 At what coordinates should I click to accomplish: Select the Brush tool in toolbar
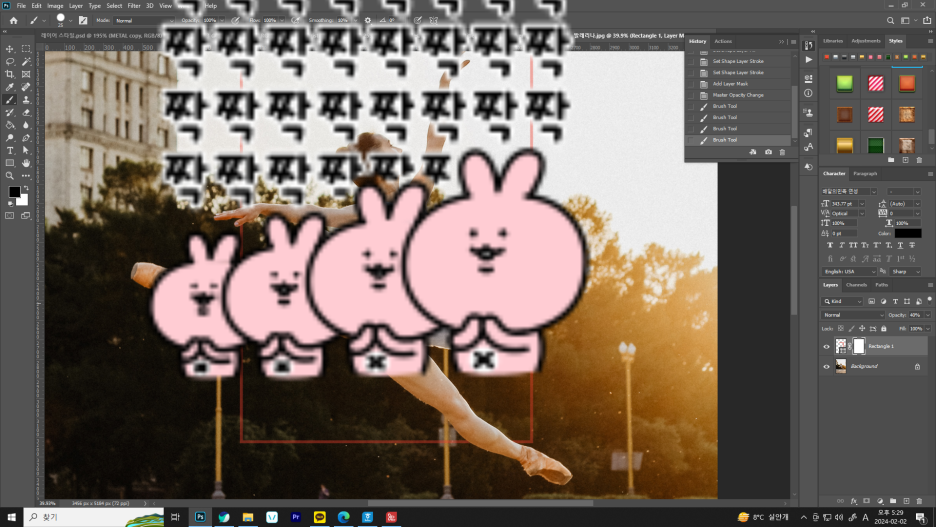(x=10, y=100)
